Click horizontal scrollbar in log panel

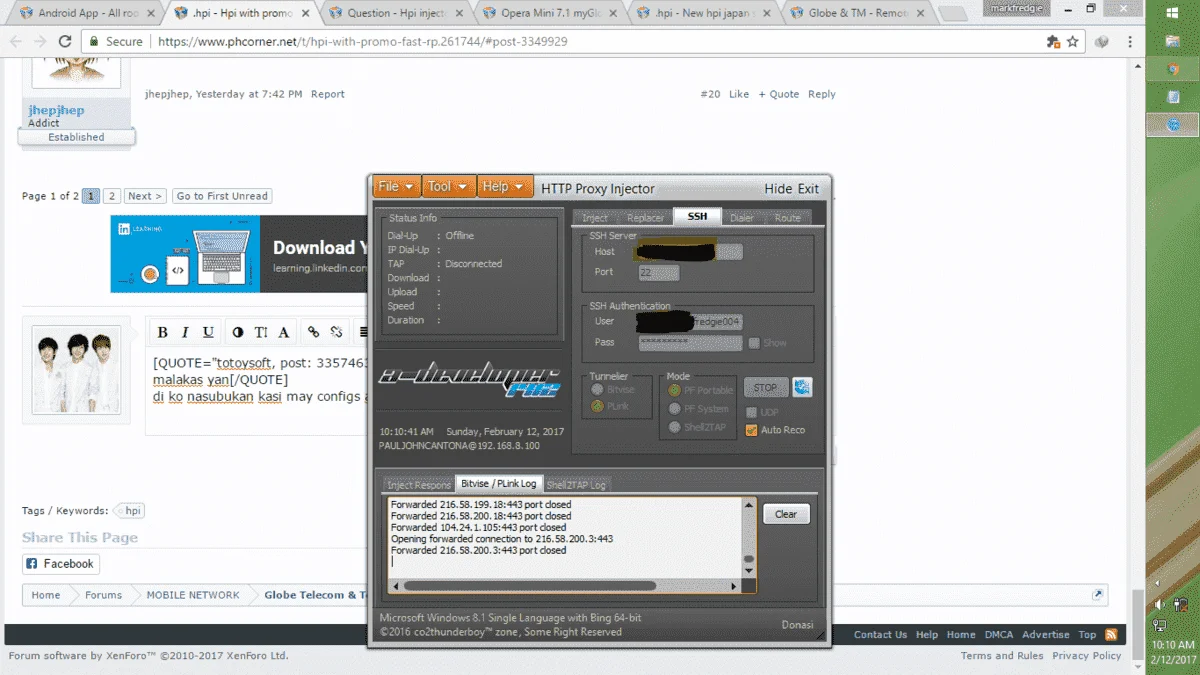pyautogui.click(x=529, y=586)
